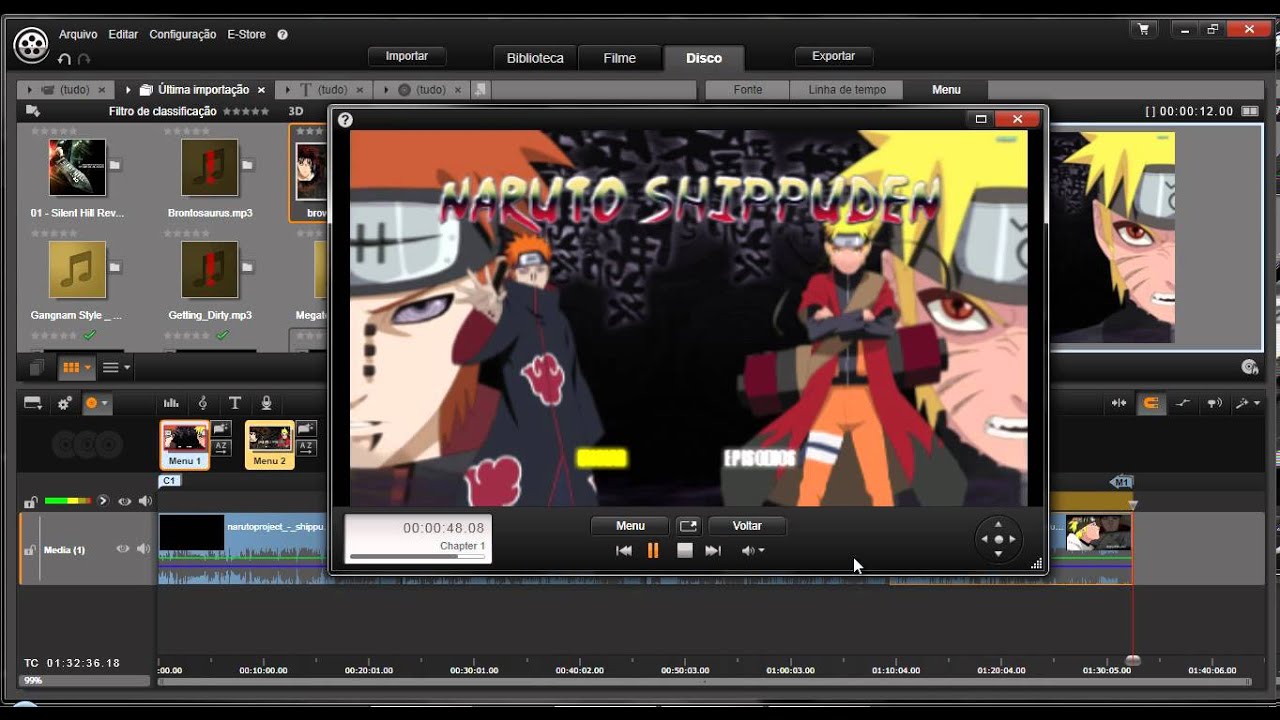Select the Menu 1 thumbnail
The image size is (1280, 720).
coord(185,445)
